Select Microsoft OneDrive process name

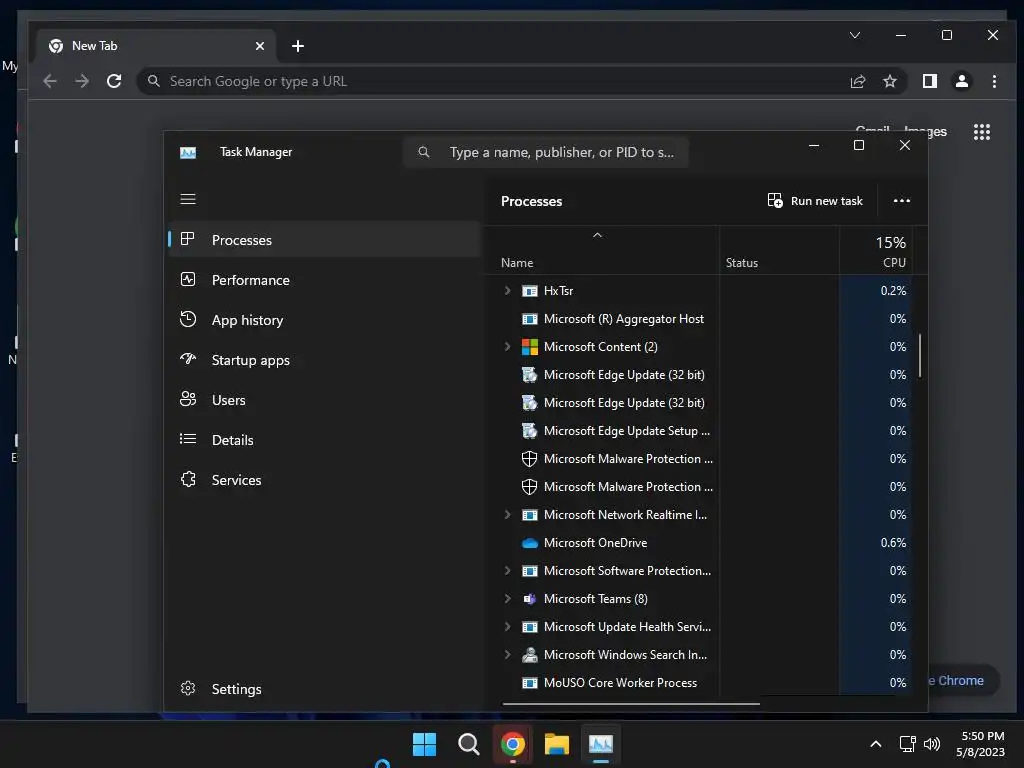tap(595, 543)
